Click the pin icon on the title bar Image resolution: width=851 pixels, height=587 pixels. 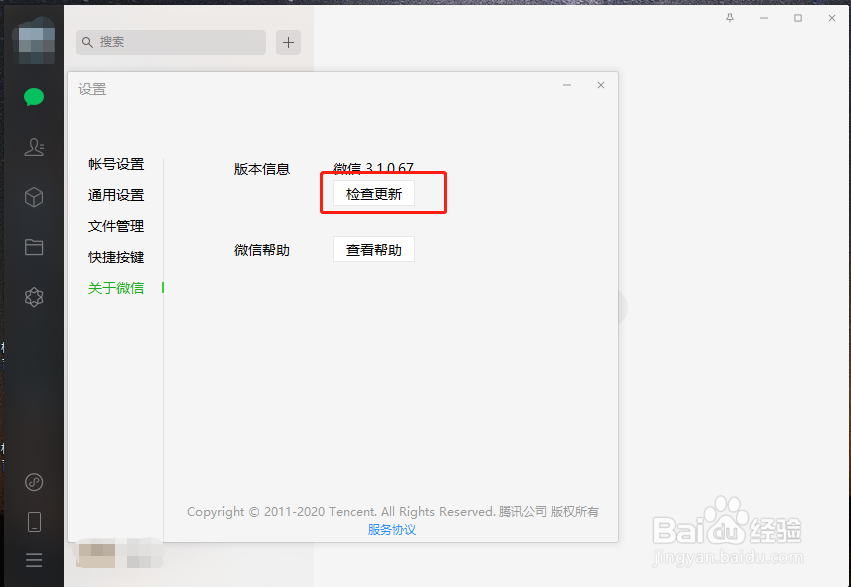point(729,18)
